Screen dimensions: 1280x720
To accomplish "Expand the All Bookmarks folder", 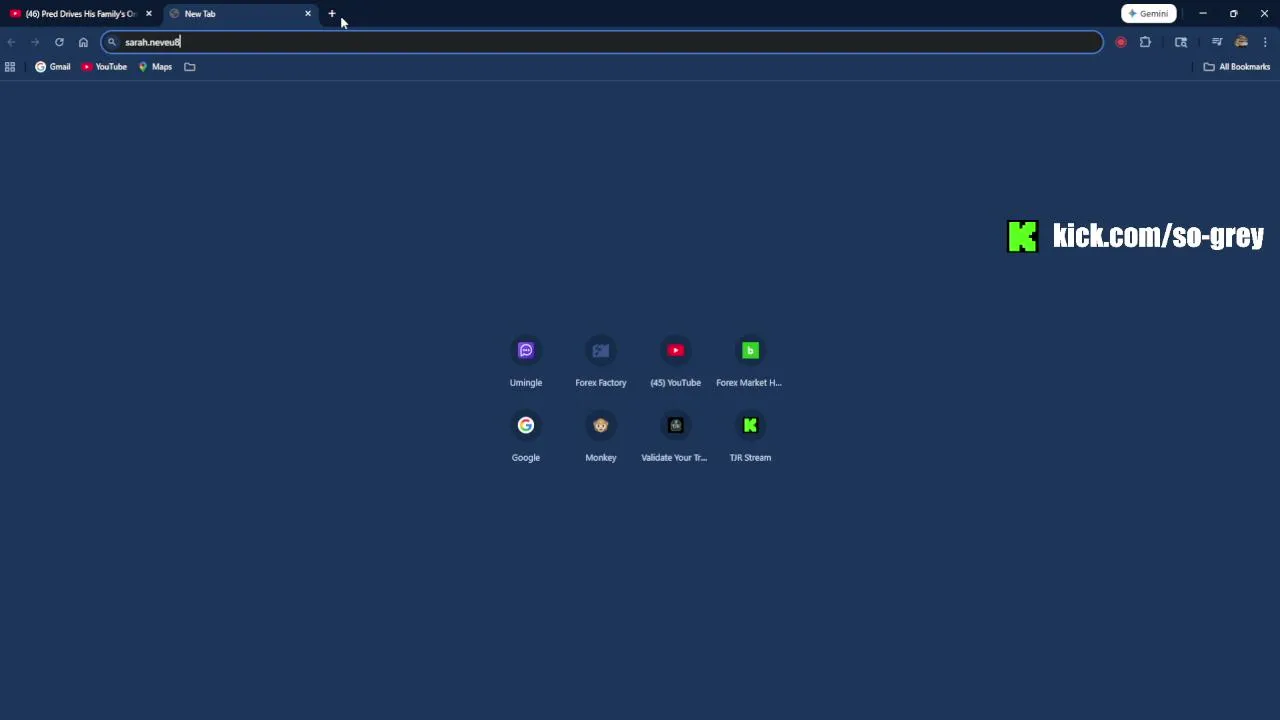I will (x=1237, y=67).
